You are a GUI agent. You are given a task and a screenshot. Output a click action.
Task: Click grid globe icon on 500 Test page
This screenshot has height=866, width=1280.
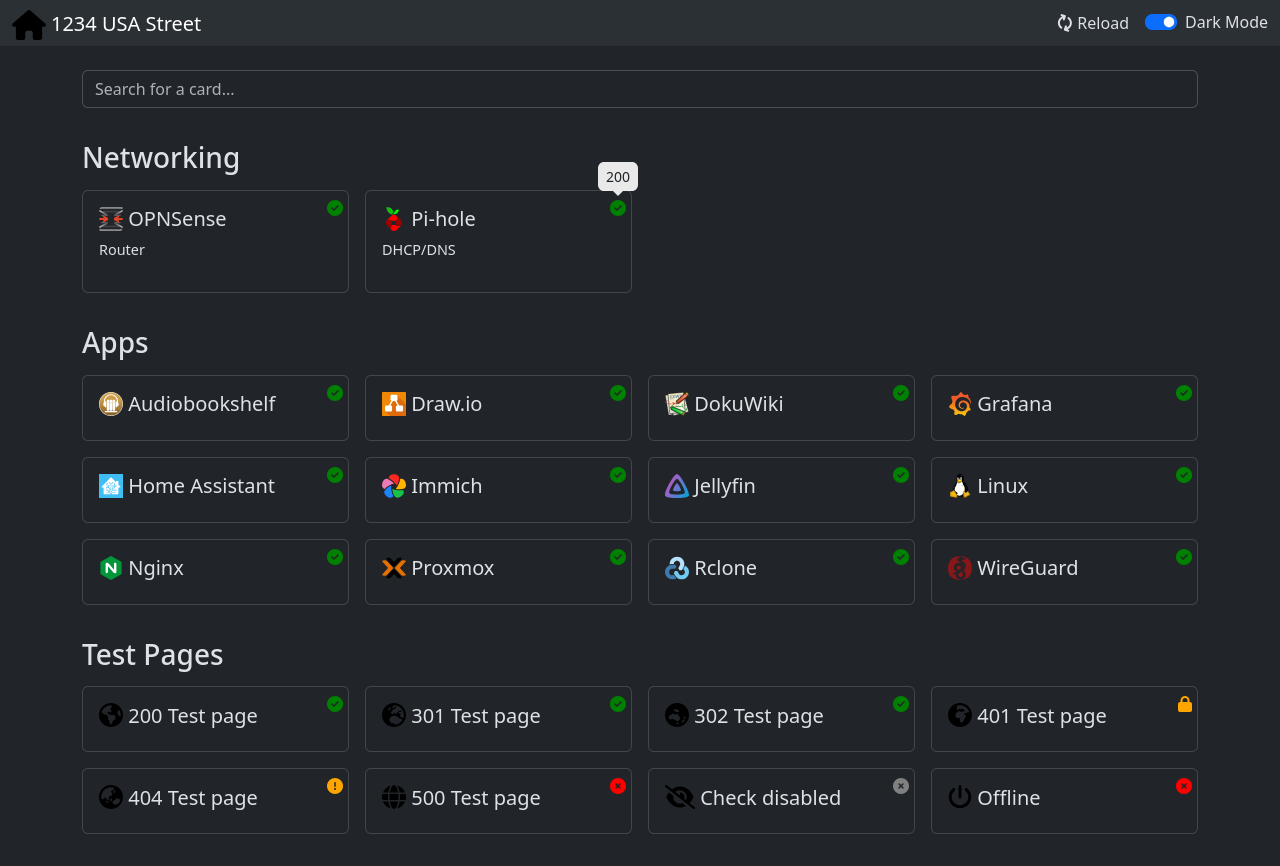point(394,797)
